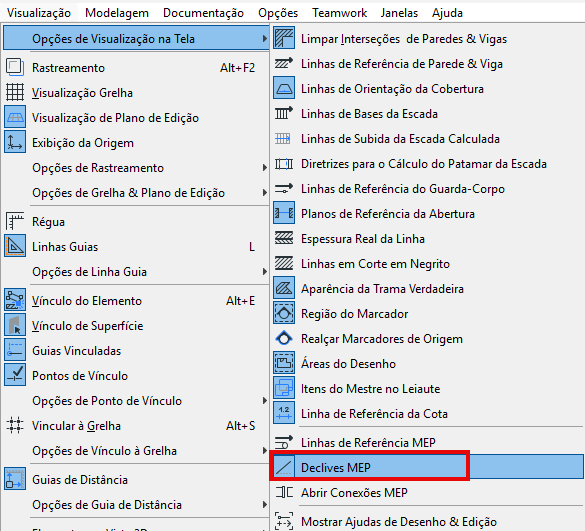Screen dimensions: 585x531
Task: Click Região do Marcador icon
Action: click(284, 313)
